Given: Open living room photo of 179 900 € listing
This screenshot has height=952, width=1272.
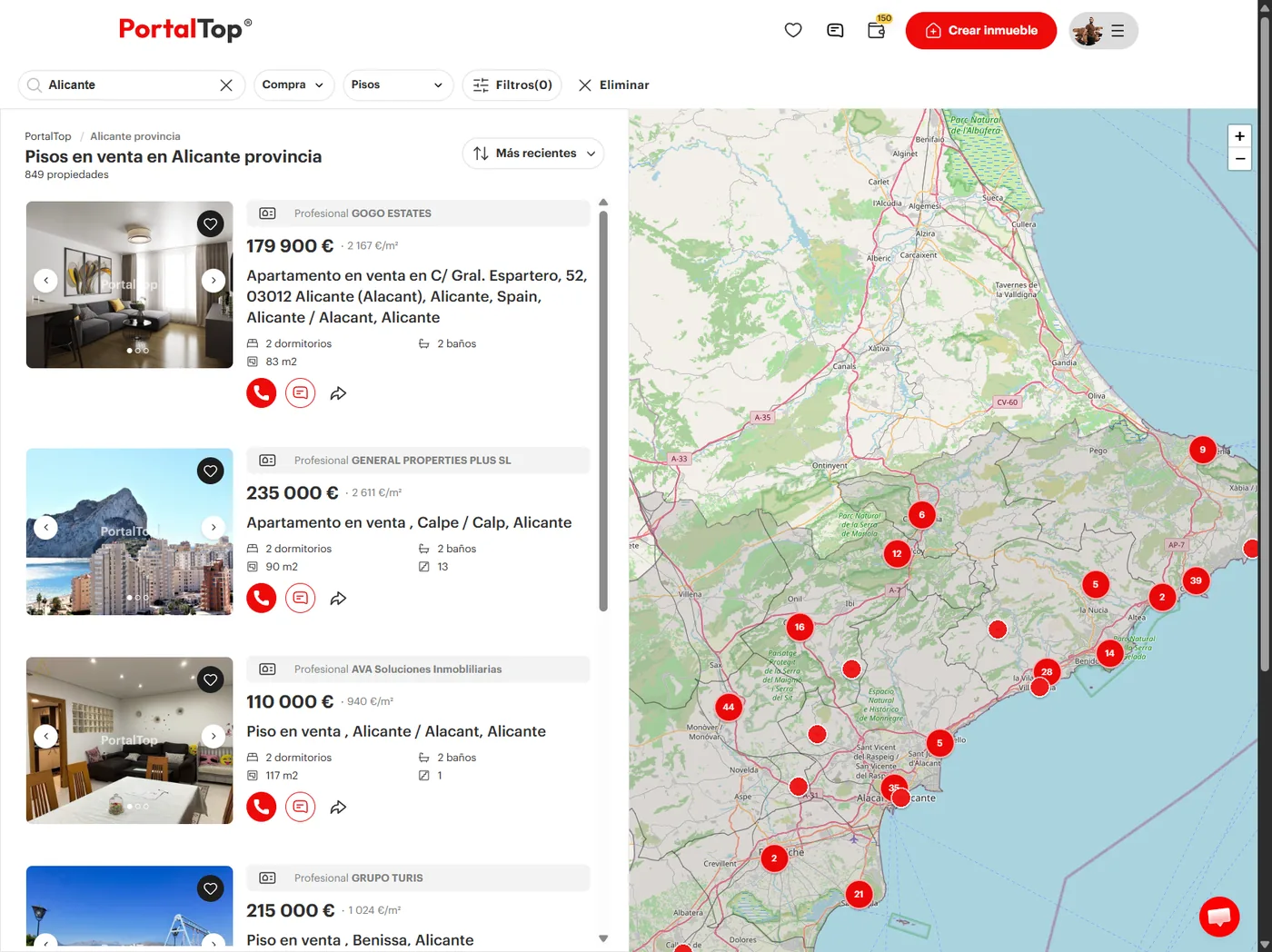Looking at the screenshot, I should tap(129, 284).
